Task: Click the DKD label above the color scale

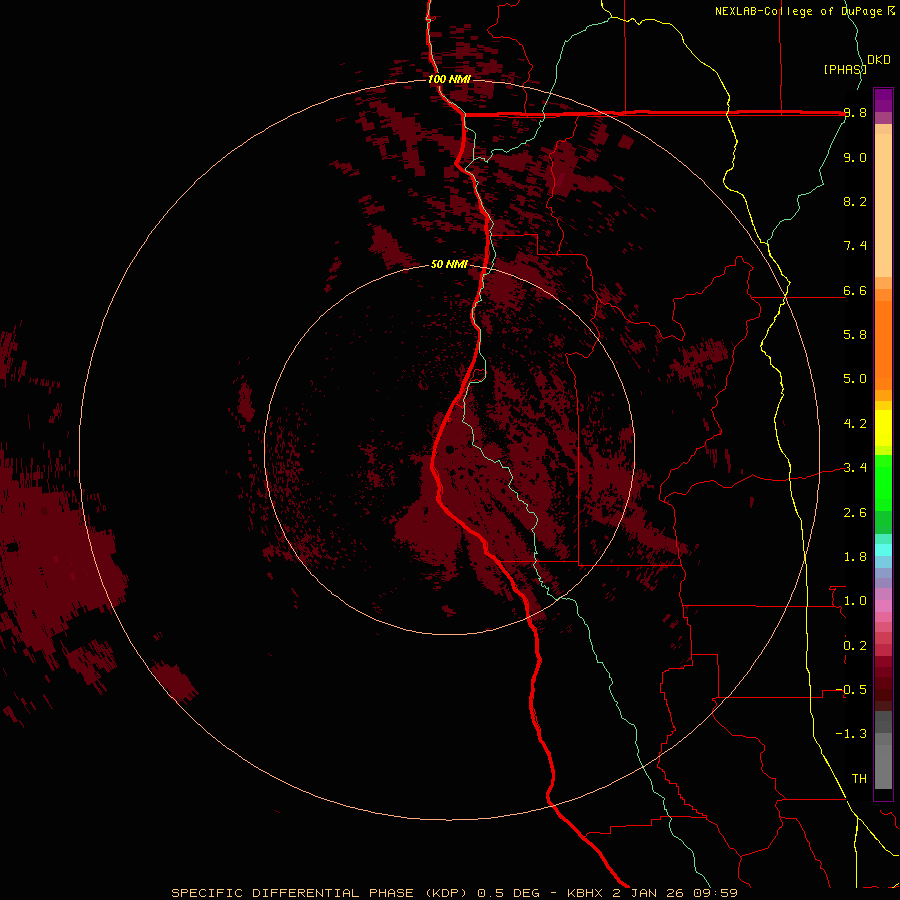Action: coord(879,60)
